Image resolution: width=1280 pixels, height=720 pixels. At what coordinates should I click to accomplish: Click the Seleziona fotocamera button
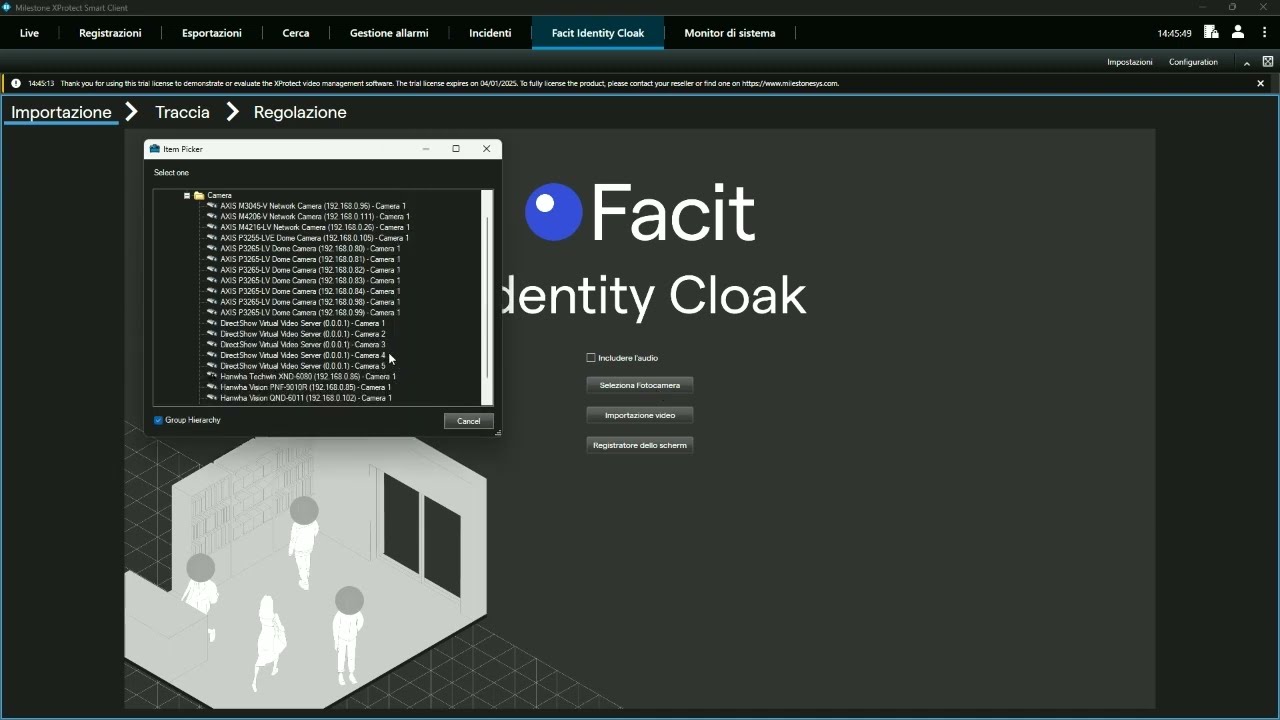pyautogui.click(x=640, y=385)
